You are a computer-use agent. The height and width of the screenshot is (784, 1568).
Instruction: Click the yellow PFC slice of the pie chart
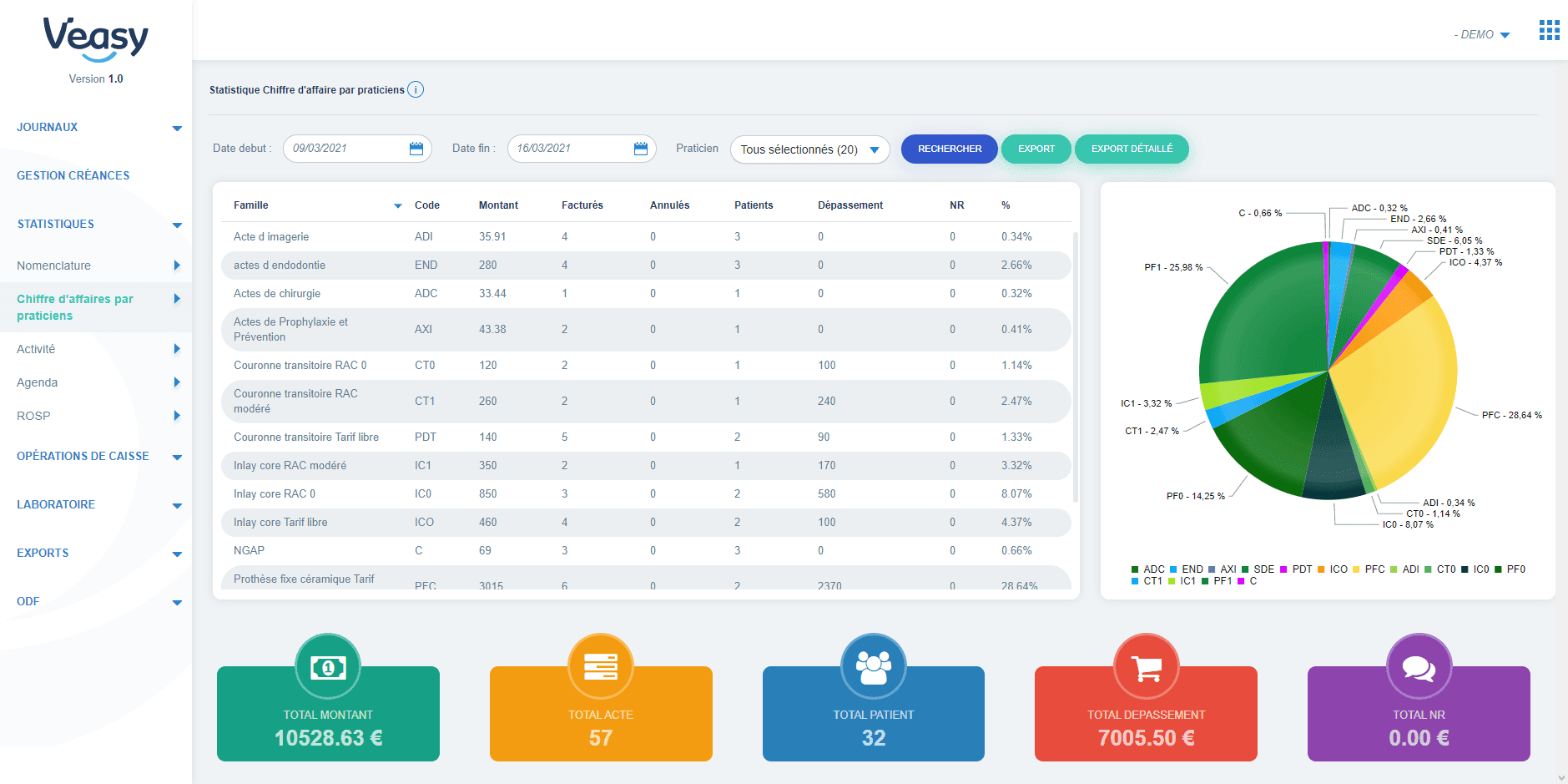click(1402, 392)
